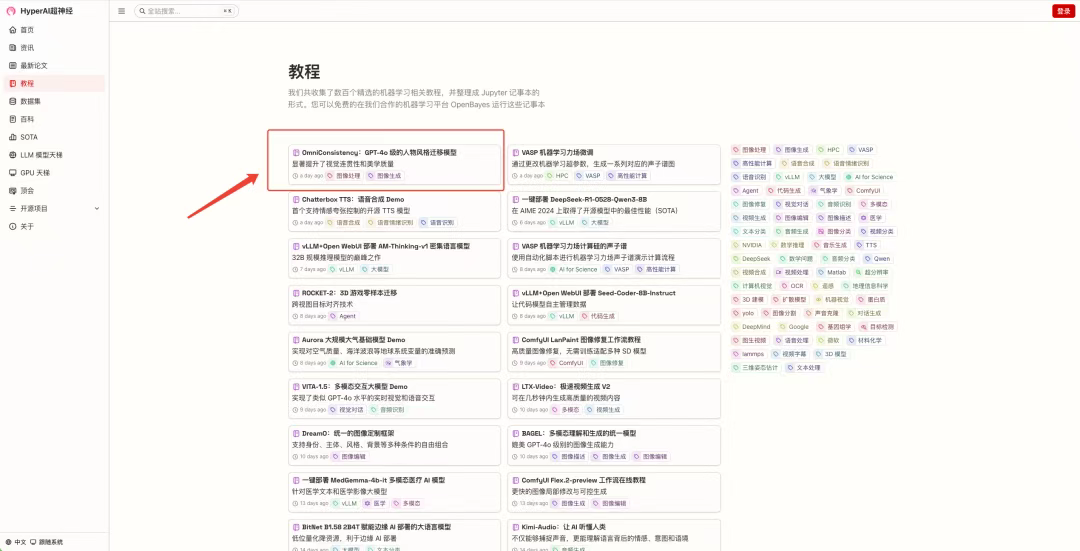
Task: Open the 百科 sidebar item
Action: pyautogui.click(x=27, y=119)
